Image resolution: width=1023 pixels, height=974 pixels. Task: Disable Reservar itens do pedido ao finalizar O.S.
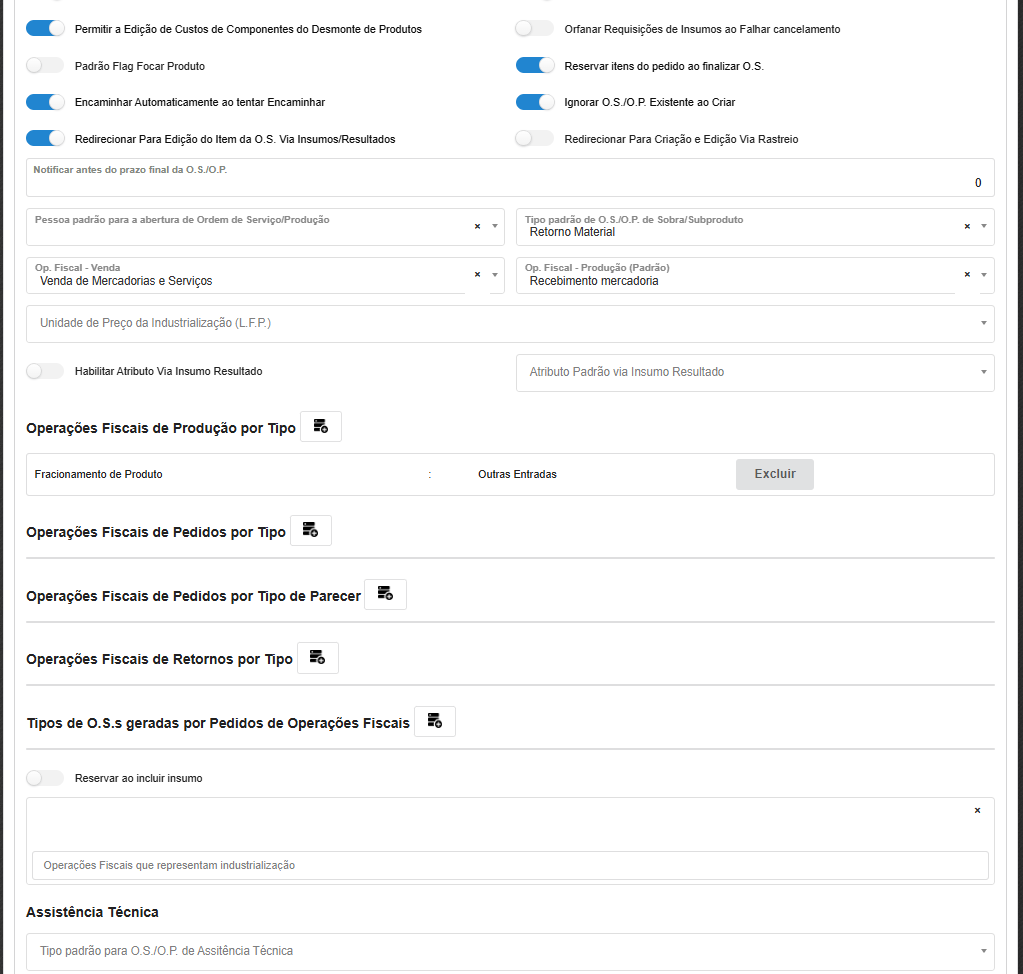(535, 66)
